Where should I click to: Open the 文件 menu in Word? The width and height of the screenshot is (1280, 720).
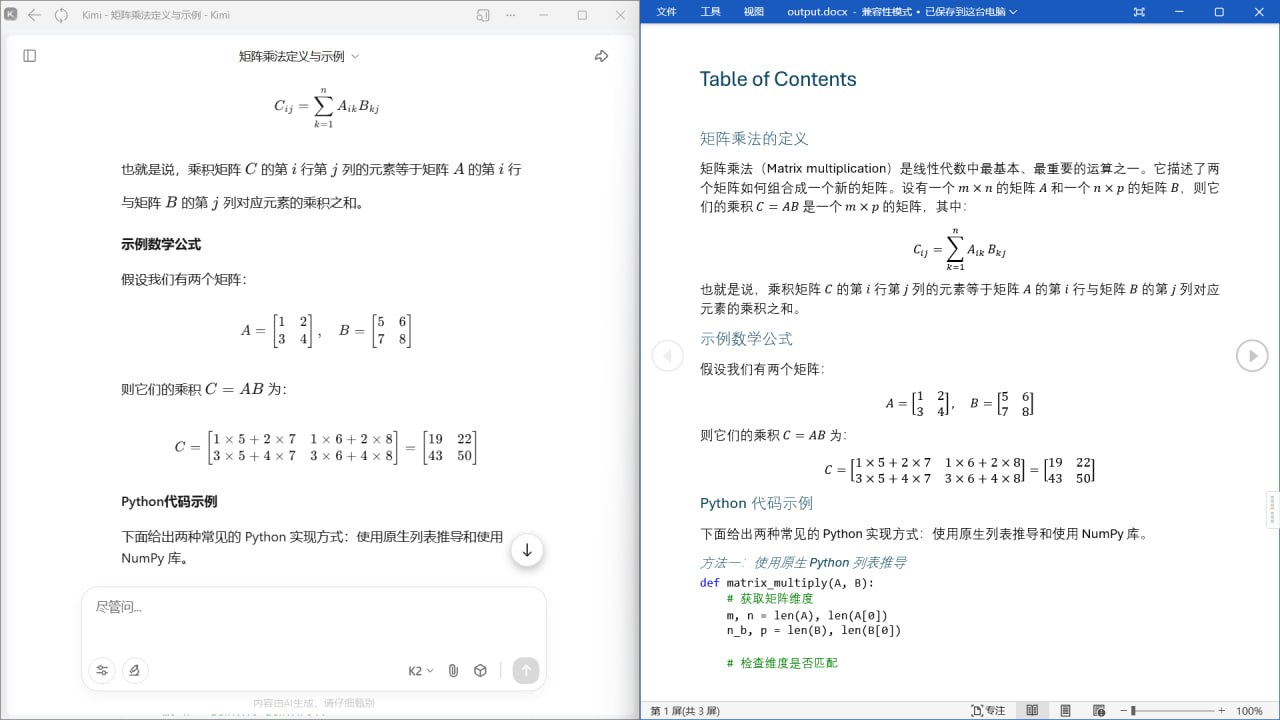(666, 12)
